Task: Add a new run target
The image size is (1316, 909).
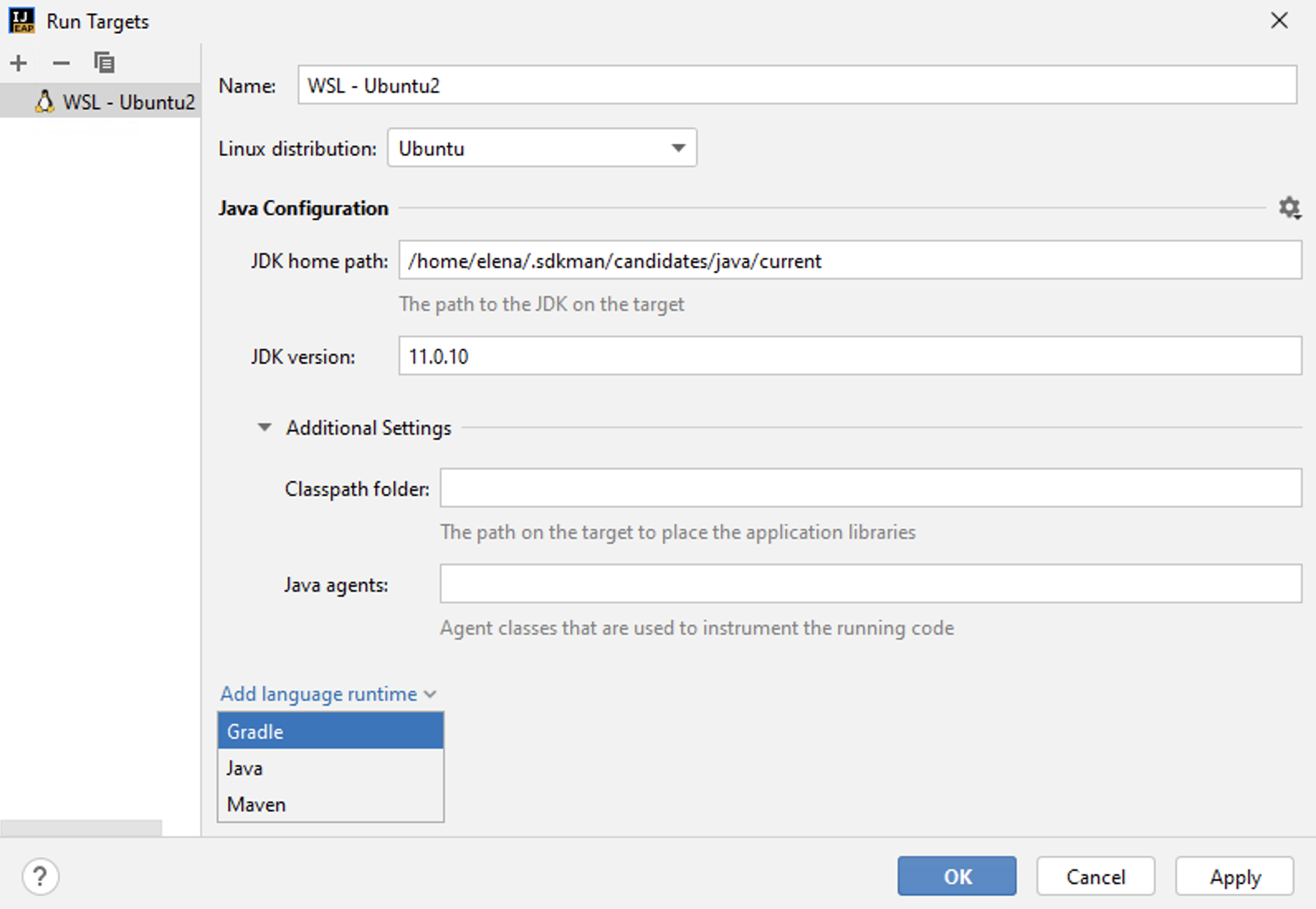Action: point(18,63)
